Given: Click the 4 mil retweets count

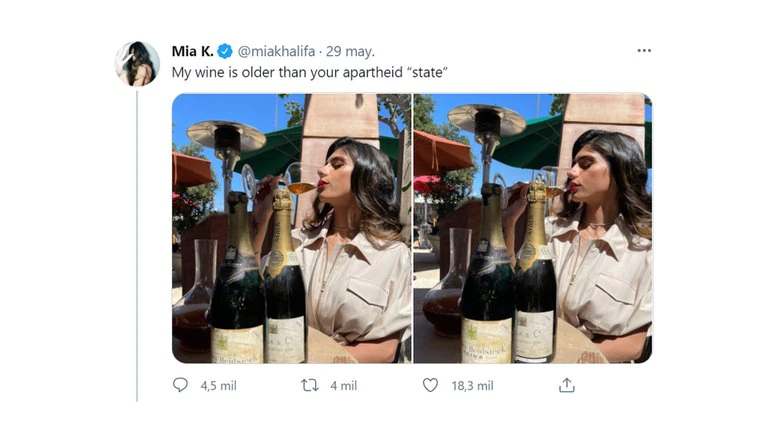Looking at the screenshot, I should pyautogui.click(x=343, y=385).
